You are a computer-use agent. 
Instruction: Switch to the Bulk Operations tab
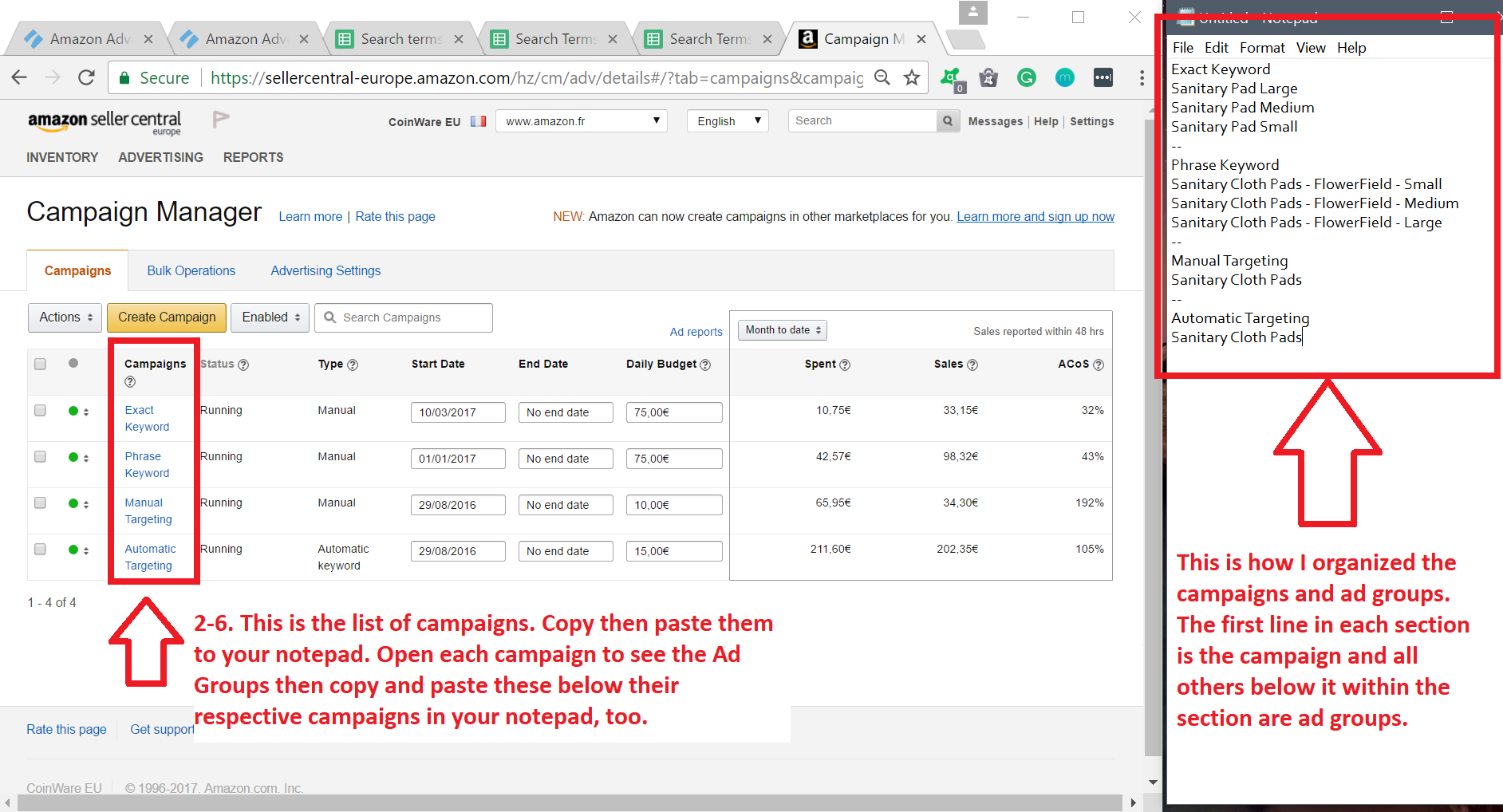click(191, 271)
